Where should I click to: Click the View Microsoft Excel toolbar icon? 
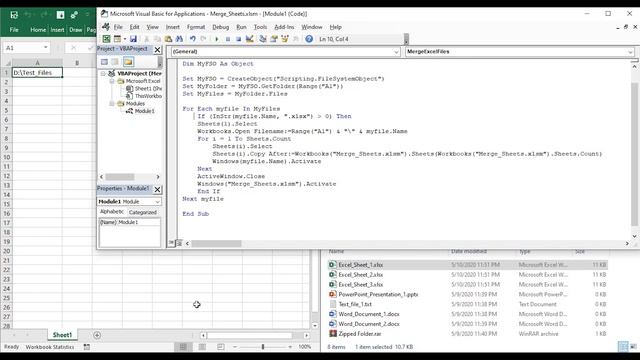click(x=106, y=39)
